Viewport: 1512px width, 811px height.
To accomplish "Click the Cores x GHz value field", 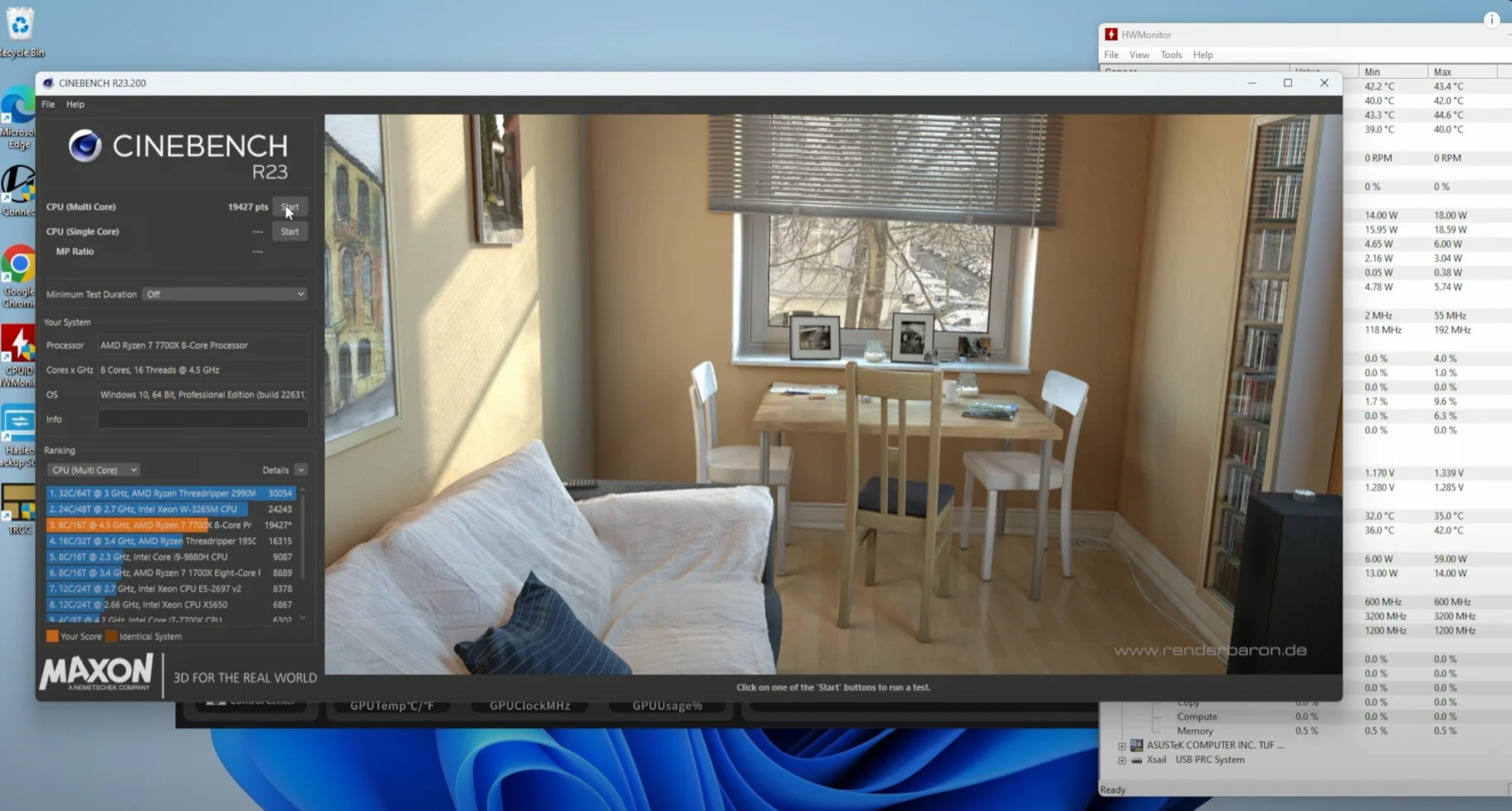I will (202, 370).
